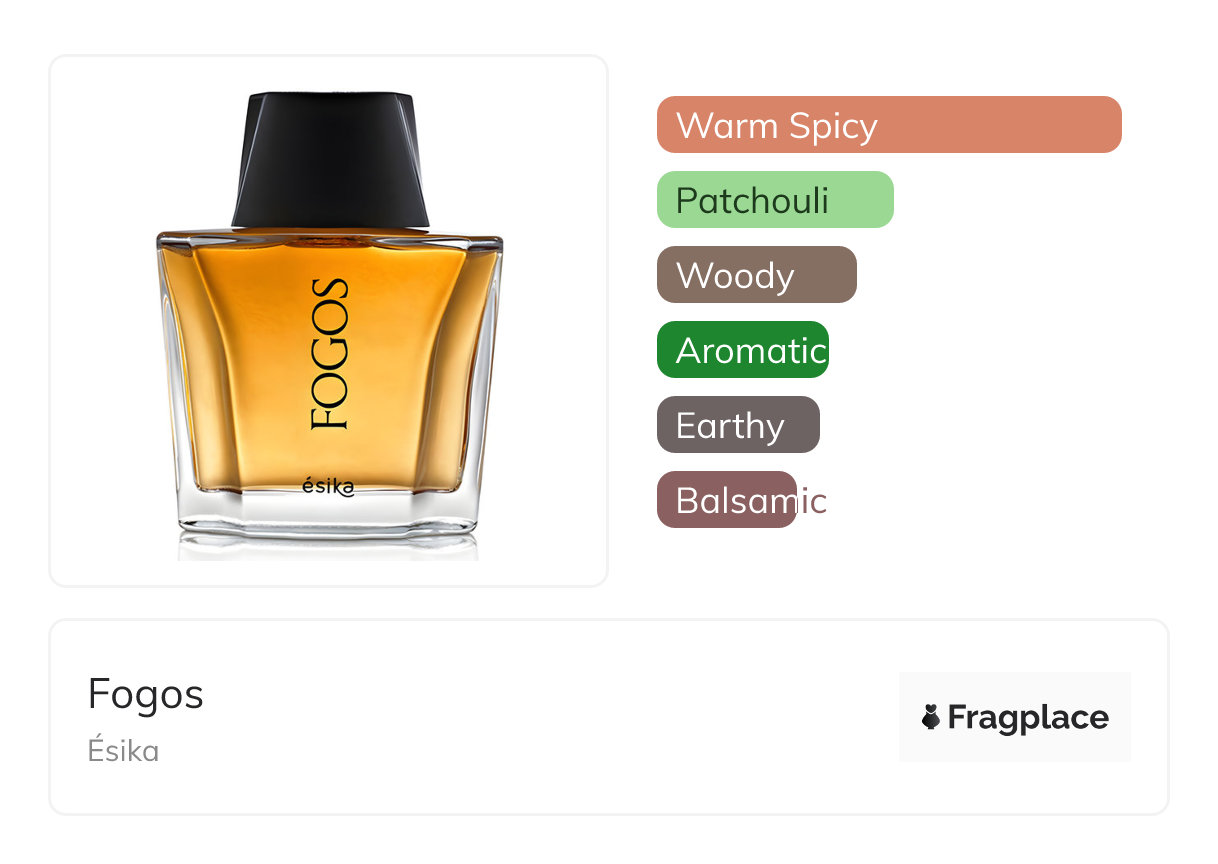Open the Ésika brand link

coord(123,751)
